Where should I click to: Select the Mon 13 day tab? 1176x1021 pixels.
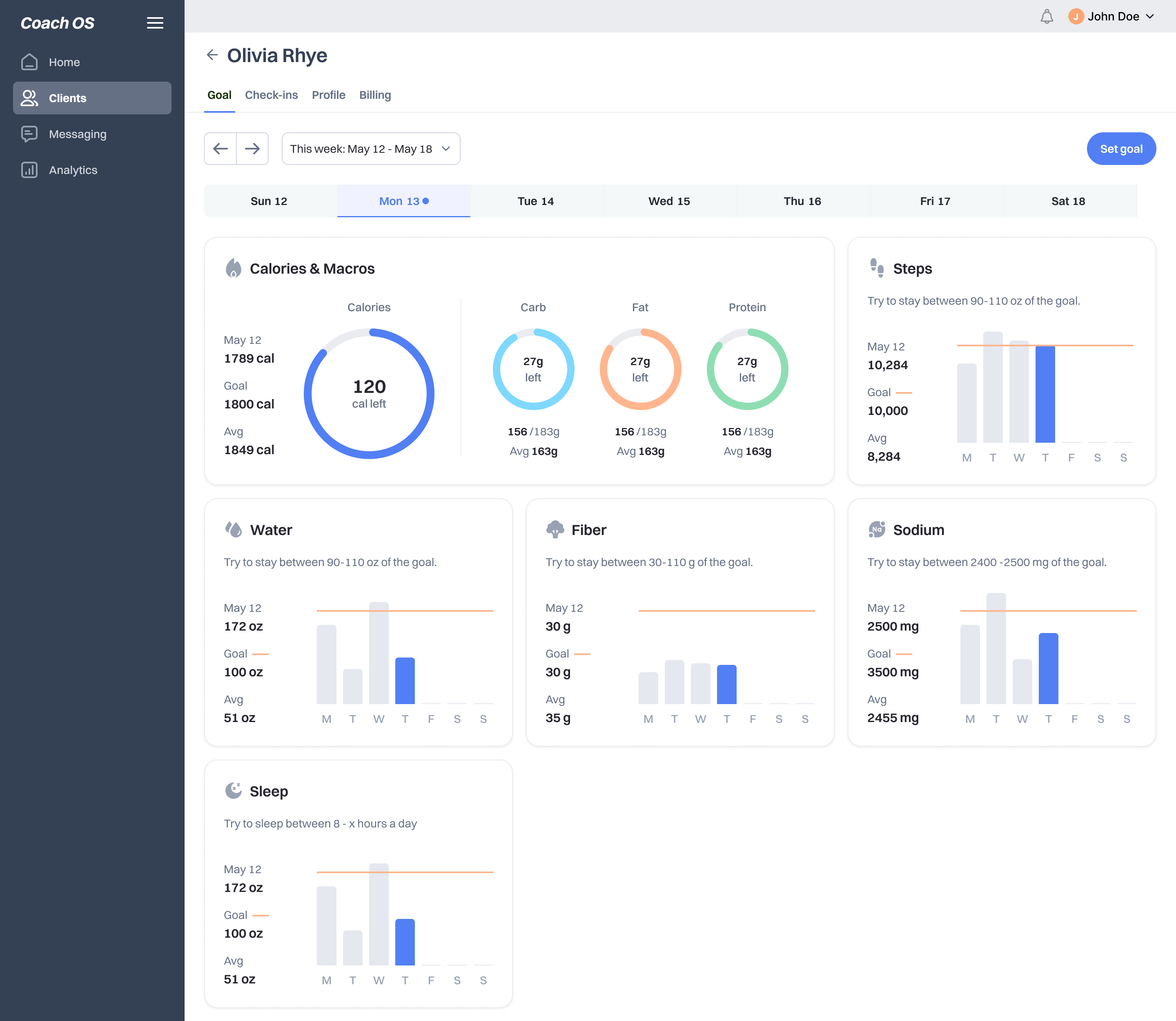(x=403, y=201)
